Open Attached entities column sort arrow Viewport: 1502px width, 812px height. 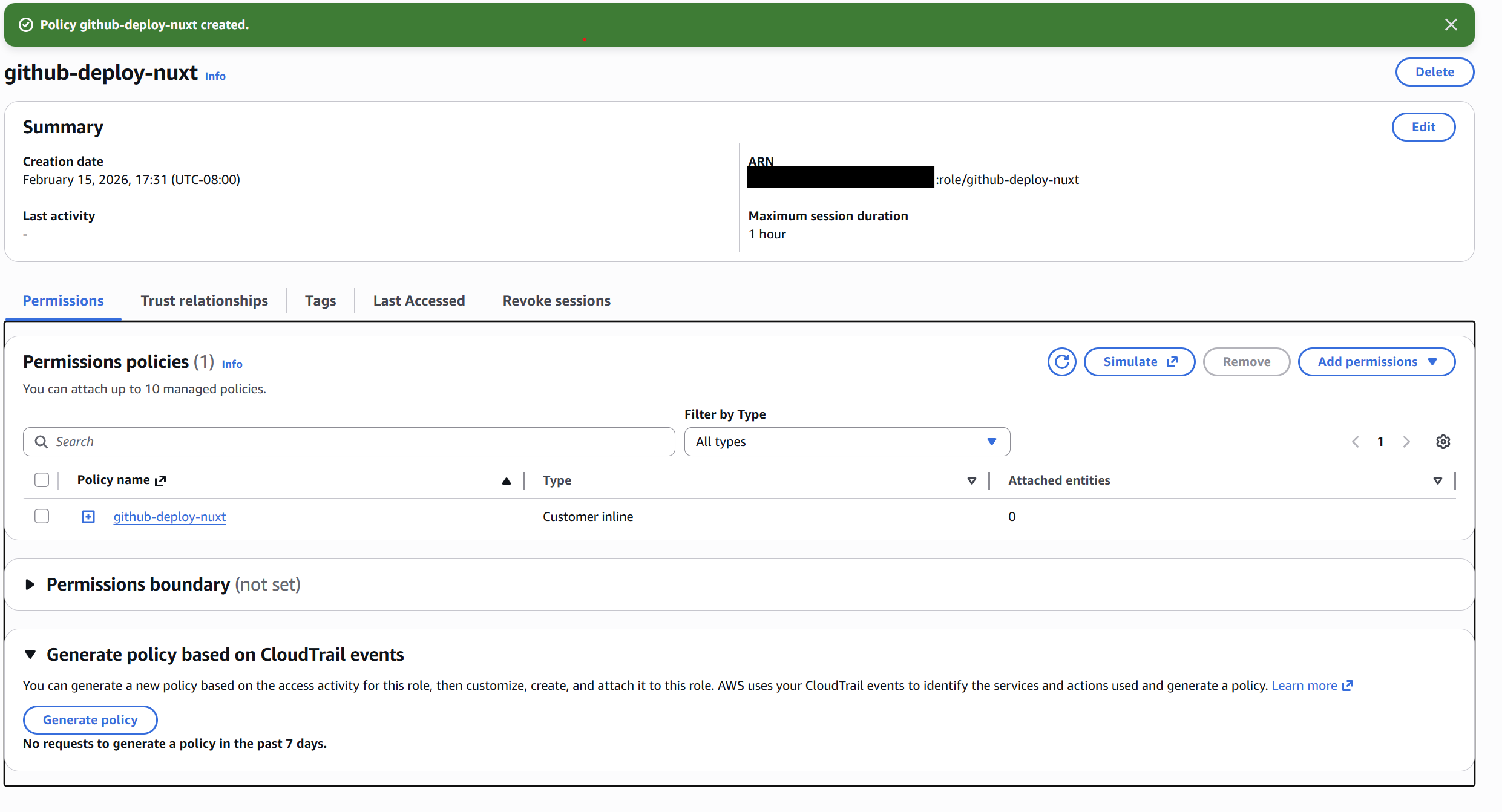point(1437,481)
